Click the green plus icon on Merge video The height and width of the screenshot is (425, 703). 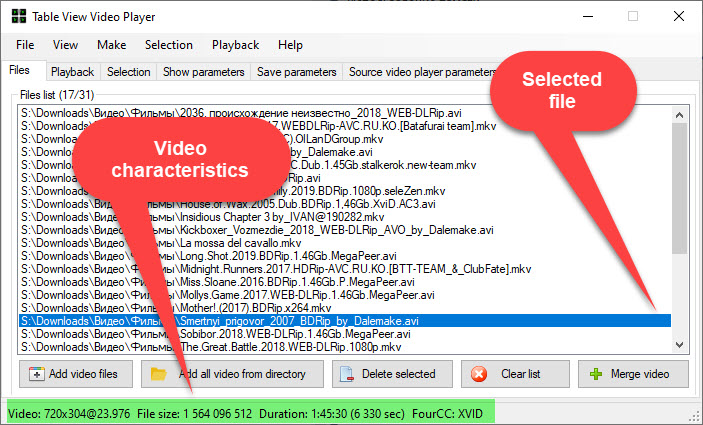coord(596,374)
